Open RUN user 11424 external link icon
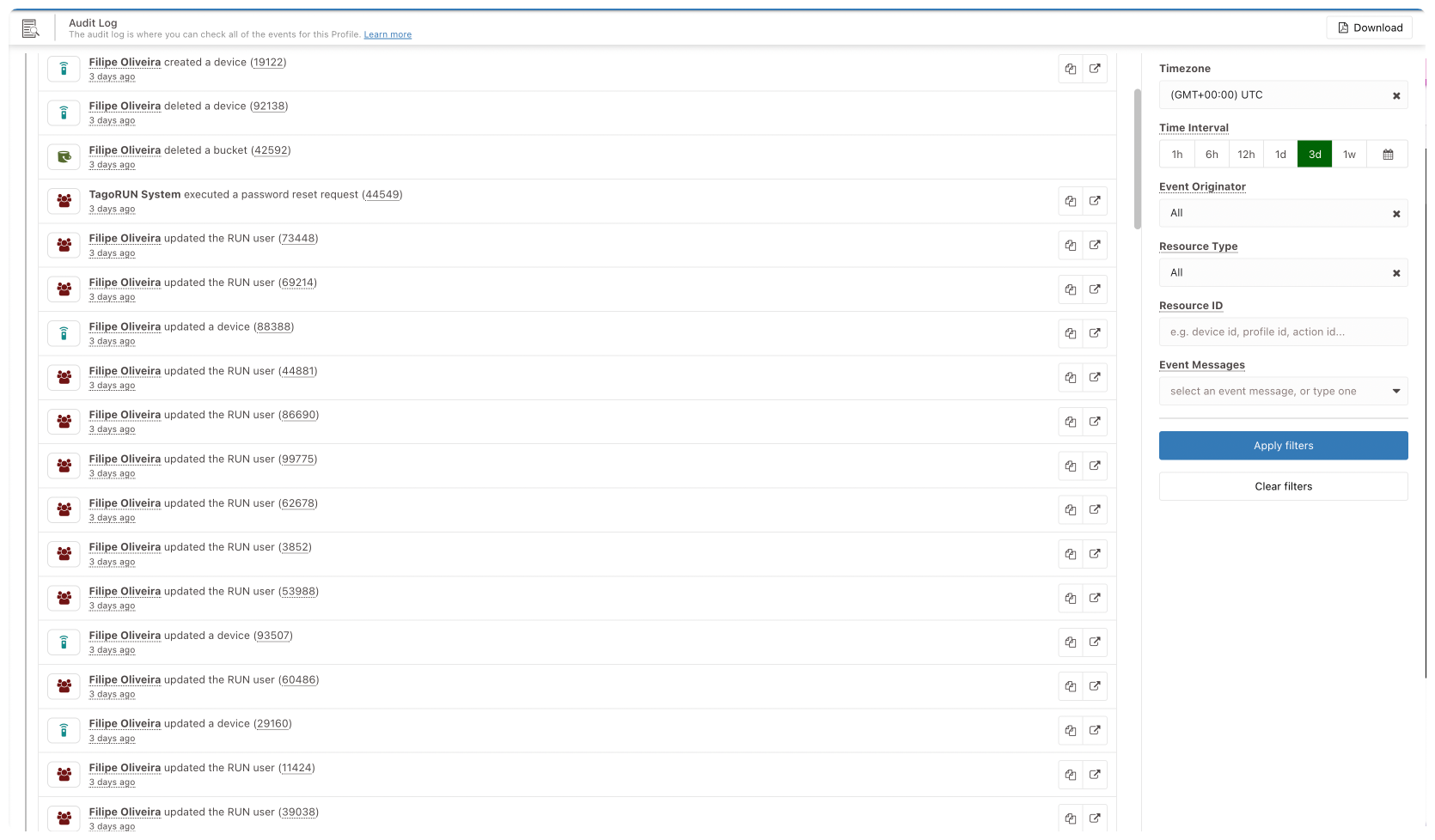Screen dimensions: 1435x840 tap(1095, 775)
